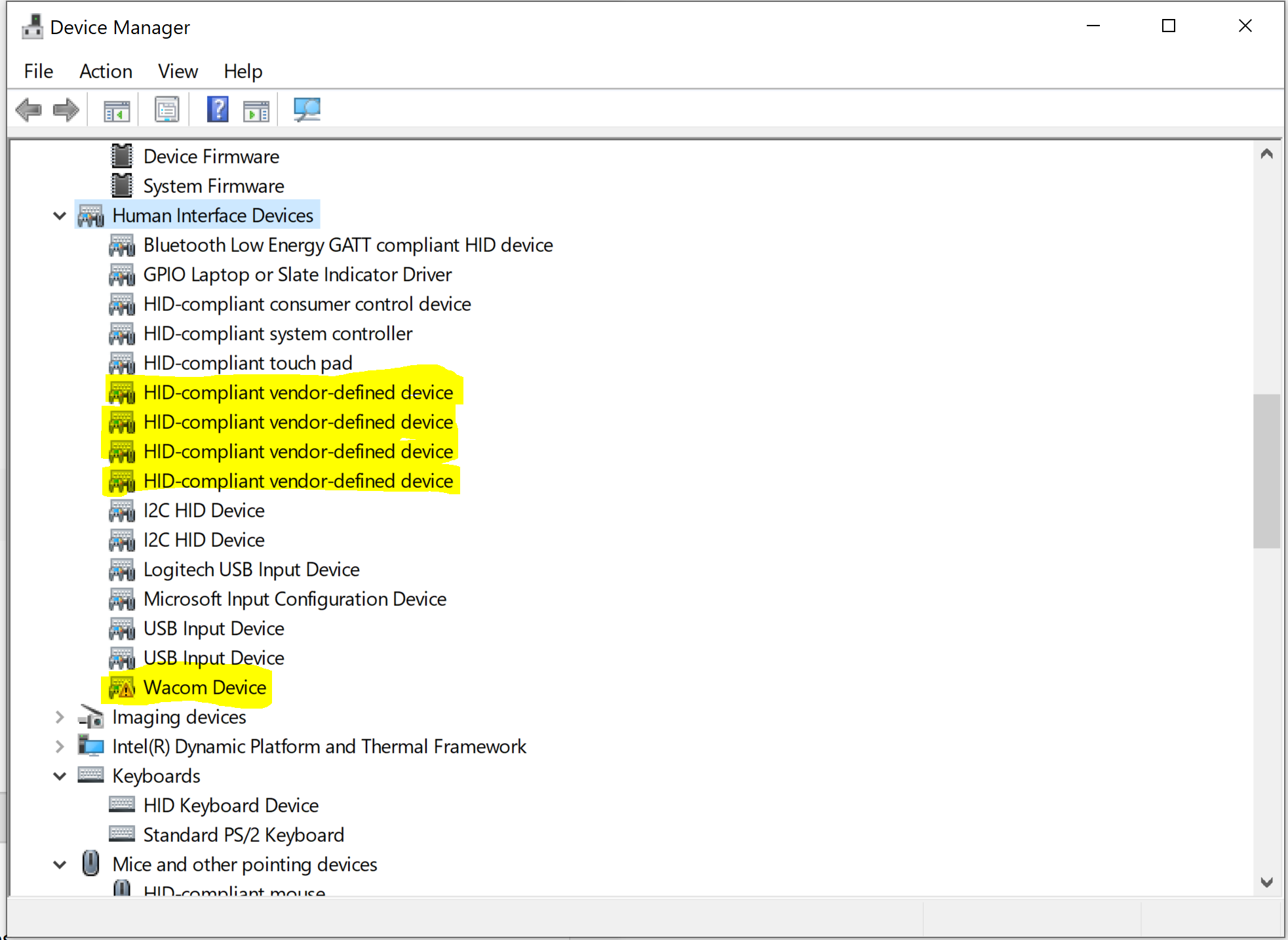This screenshot has width=1288, height=940.
Task: Select Logitech USB Input Device
Action: [x=251, y=570]
